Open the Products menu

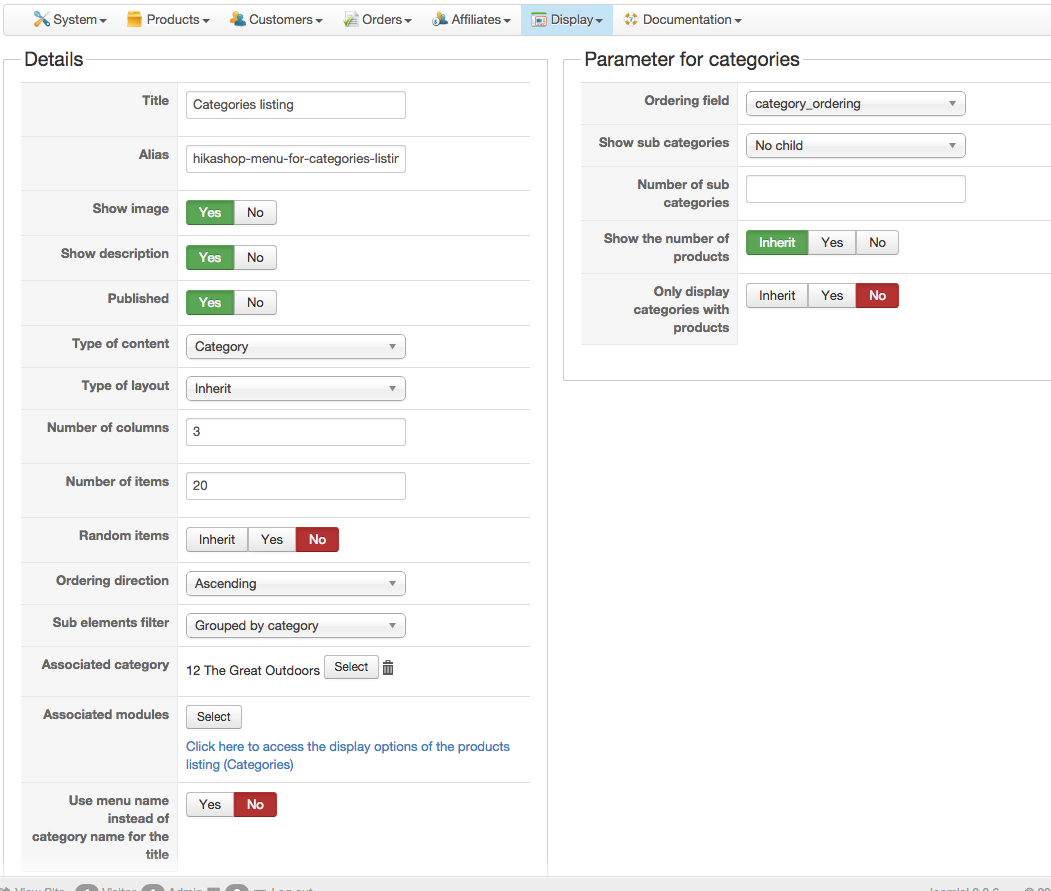(168, 19)
